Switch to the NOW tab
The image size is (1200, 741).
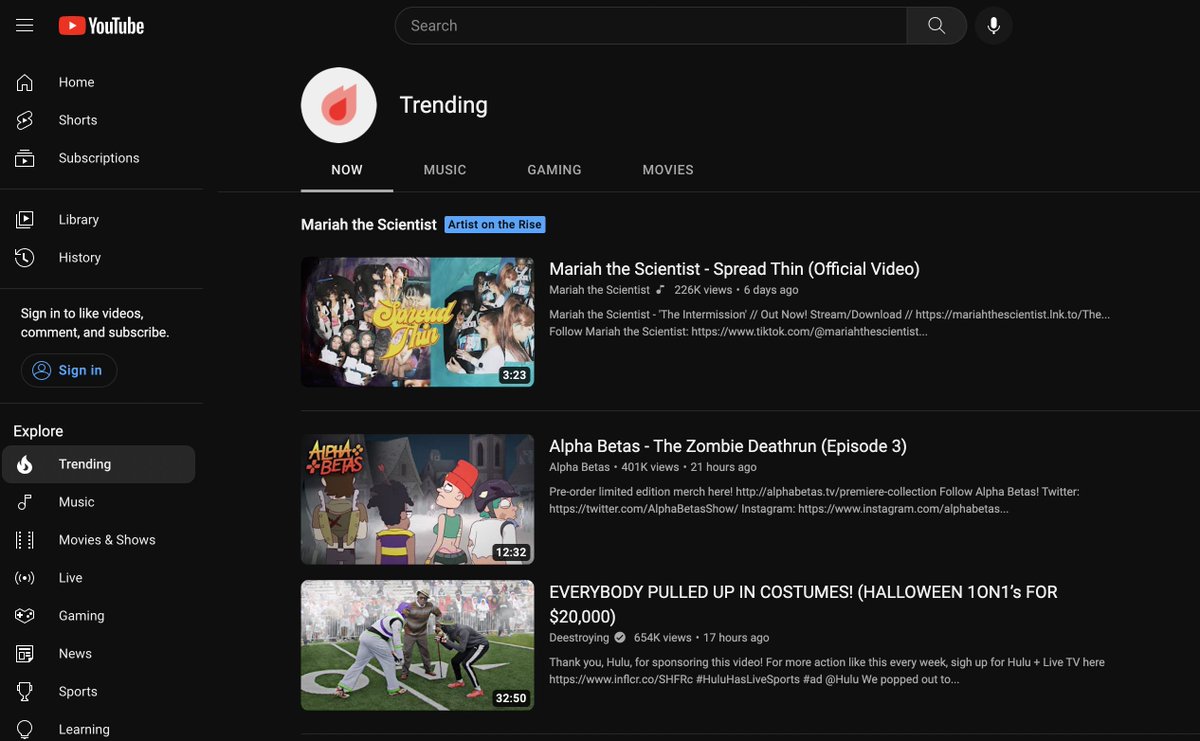point(347,170)
